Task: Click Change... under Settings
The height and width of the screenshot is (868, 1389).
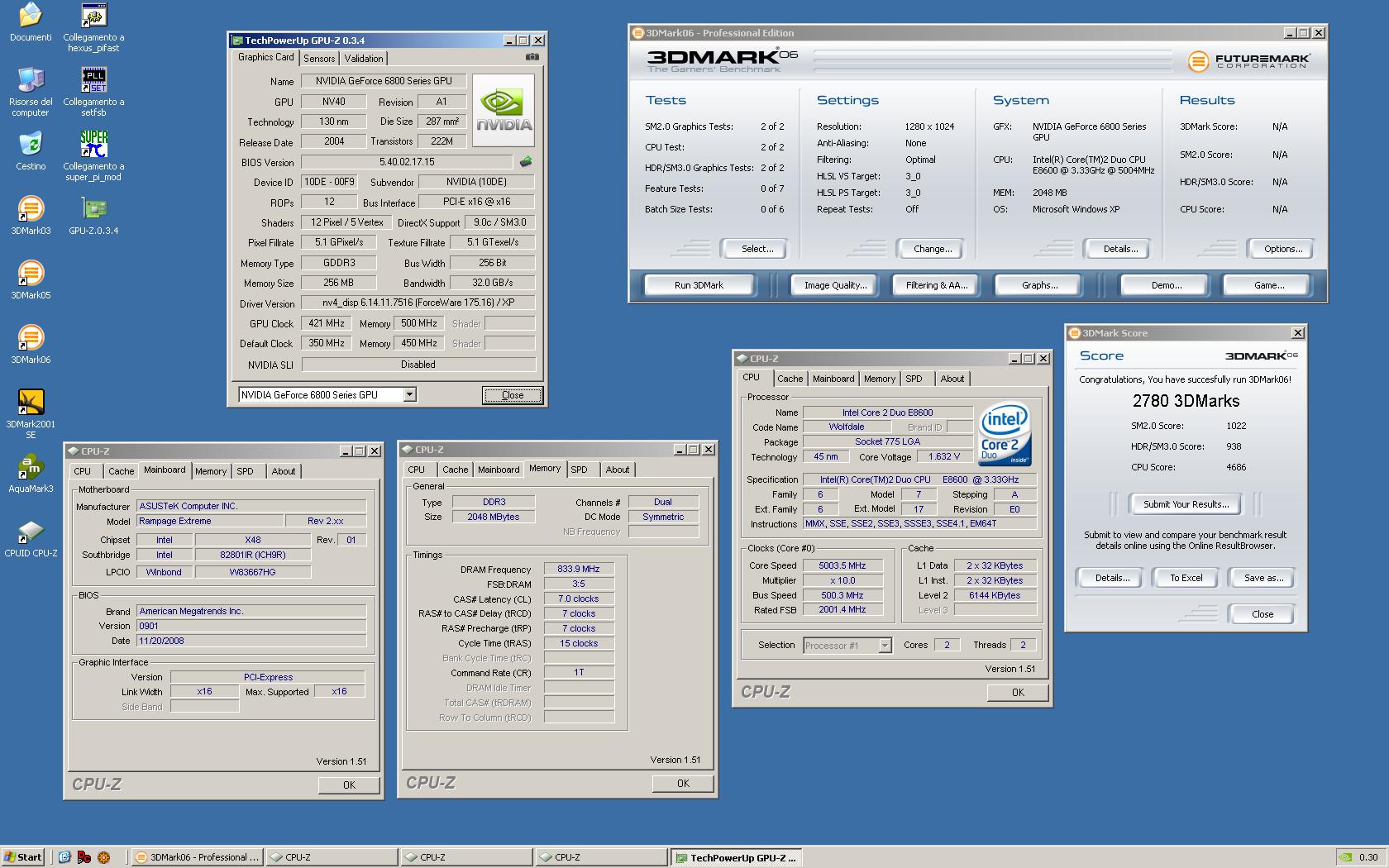Action: coord(933,249)
